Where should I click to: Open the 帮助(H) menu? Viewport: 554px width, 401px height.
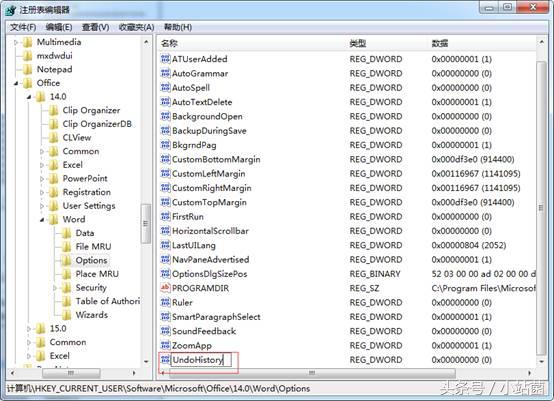[178, 27]
